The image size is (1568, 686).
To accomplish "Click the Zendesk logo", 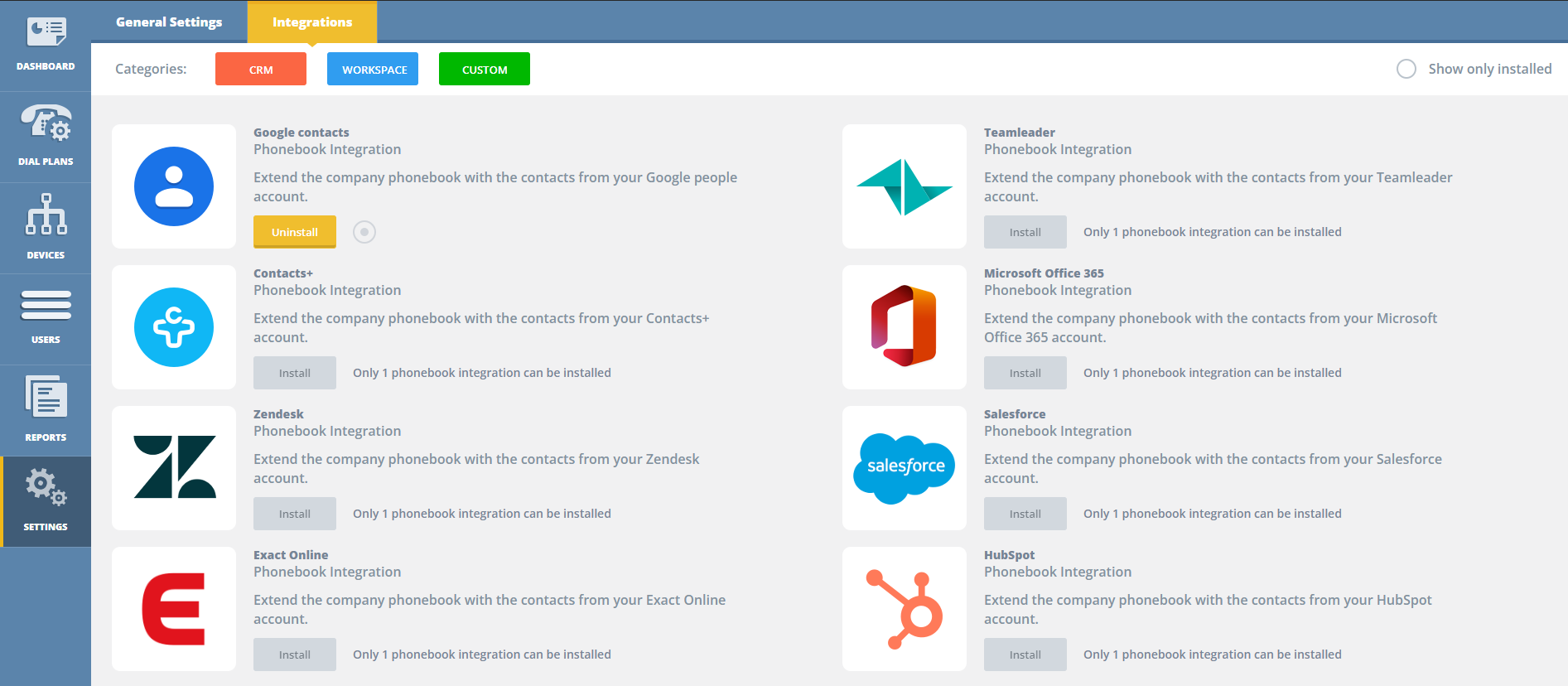I will (174, 468).
